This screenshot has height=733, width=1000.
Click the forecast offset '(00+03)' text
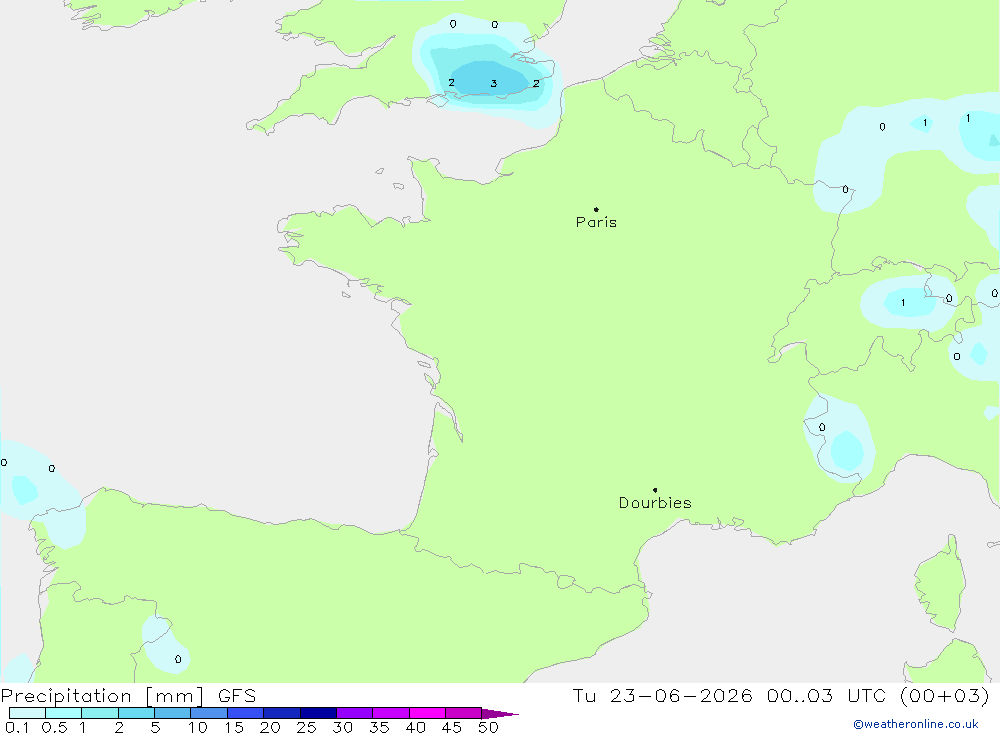point(945,696)
